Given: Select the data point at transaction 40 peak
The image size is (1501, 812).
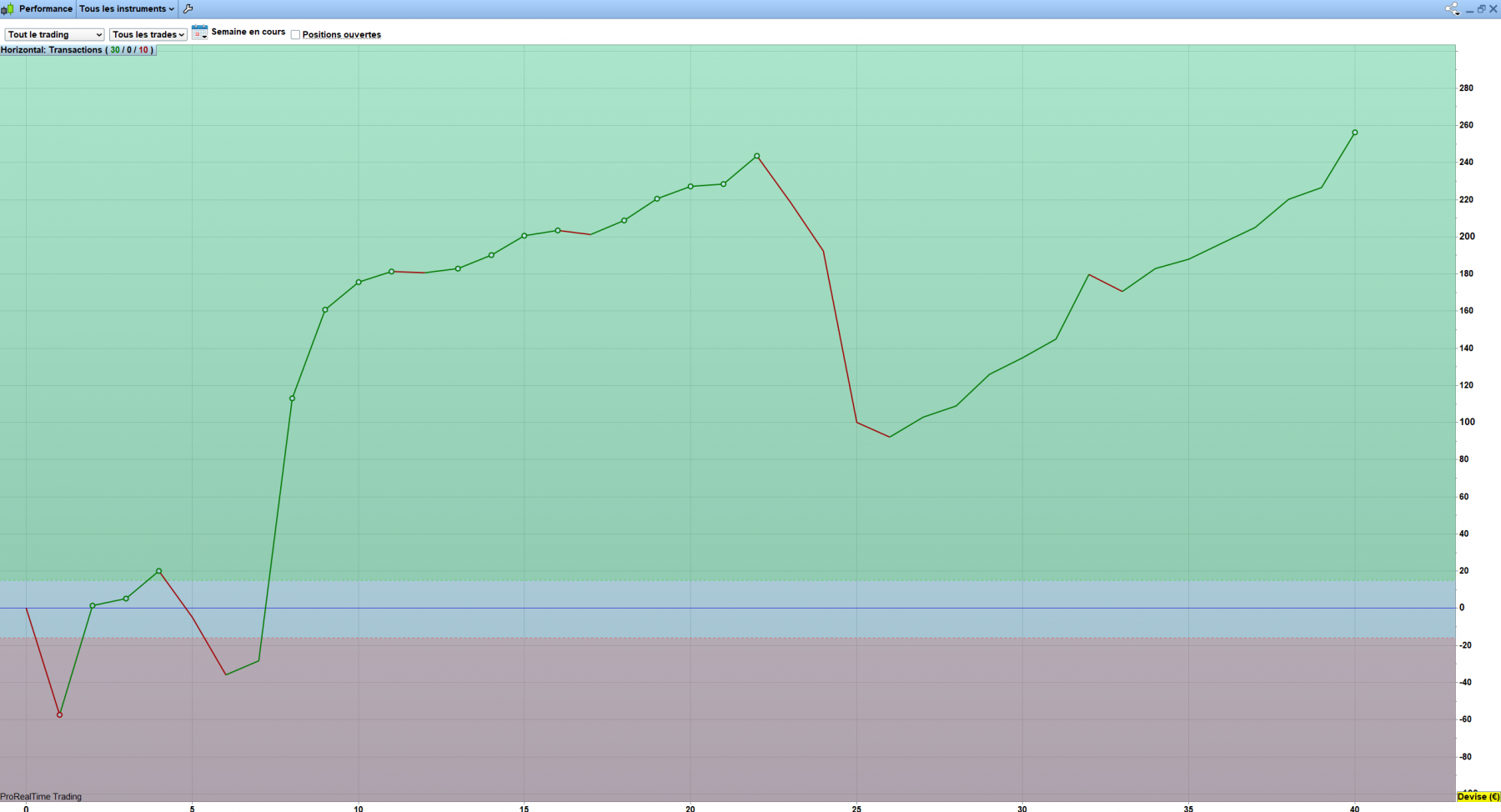Looking at the screenshot, I should click(1354, 133).
